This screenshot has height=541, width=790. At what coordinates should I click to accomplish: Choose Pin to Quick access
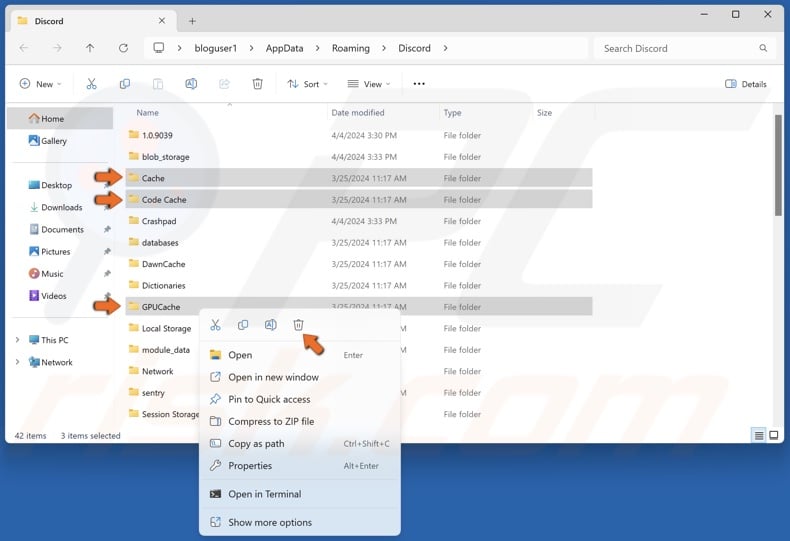click(x=300, y=399)
